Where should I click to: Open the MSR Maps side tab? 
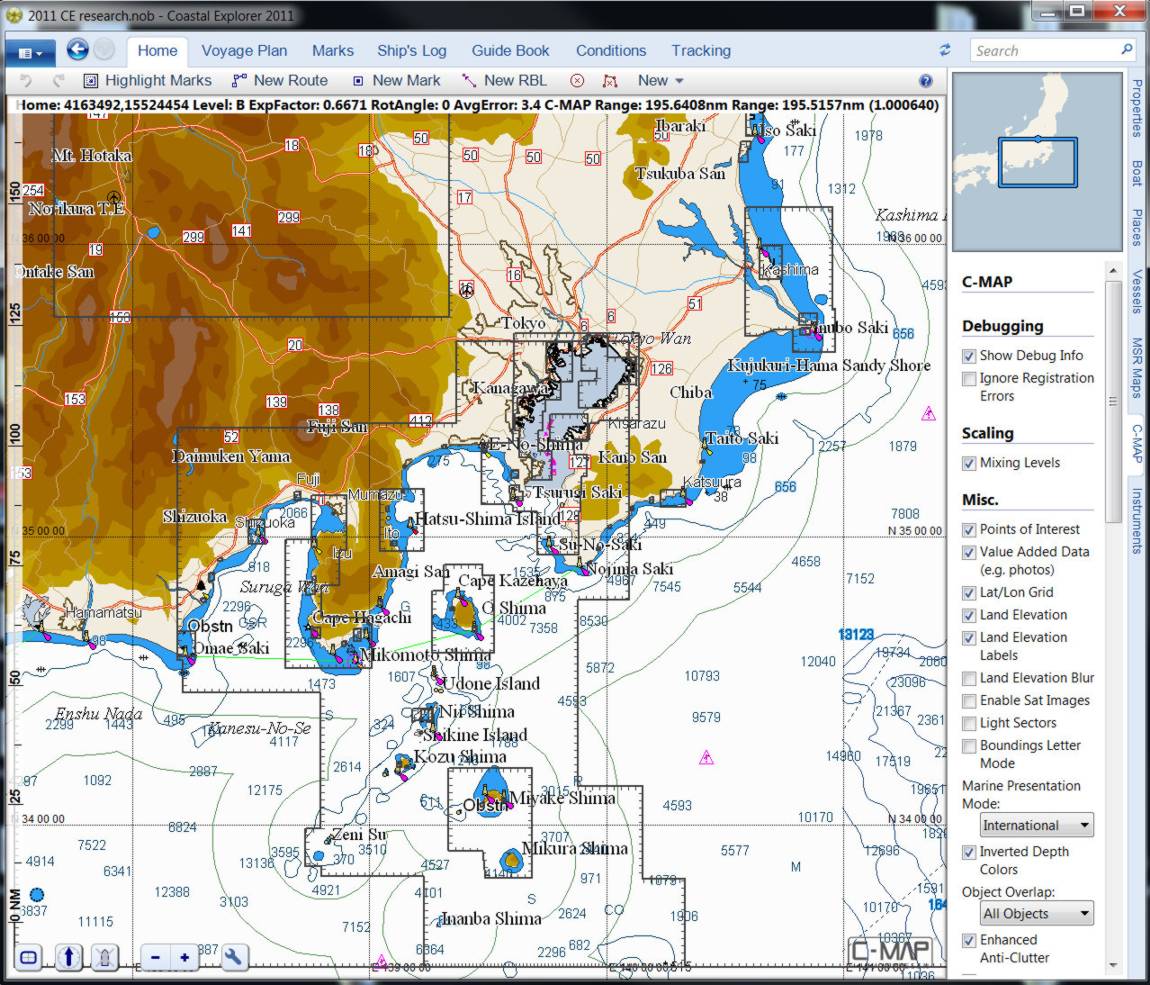click(x=1137, y=367)
